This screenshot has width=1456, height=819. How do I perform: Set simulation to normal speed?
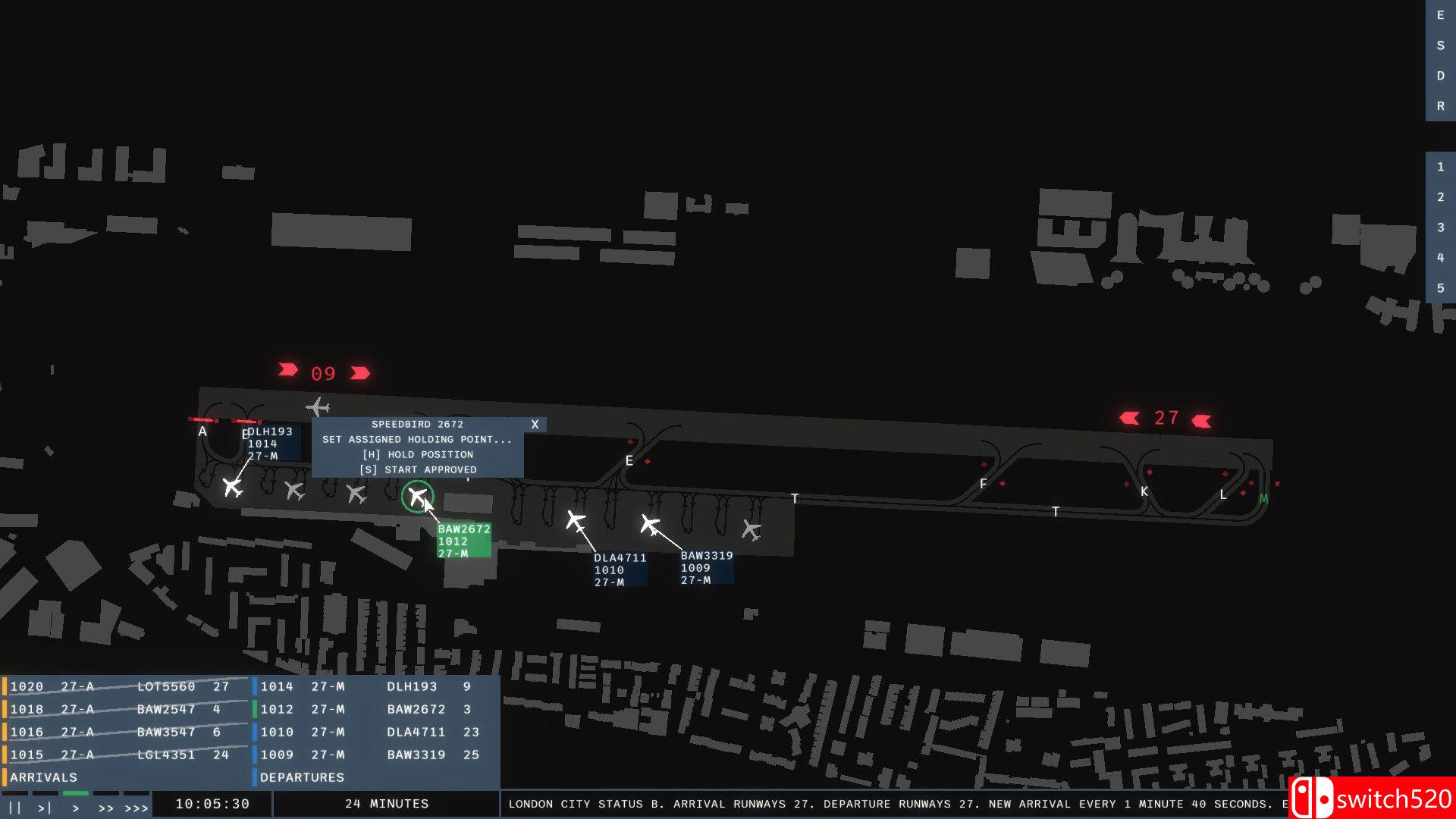(x=75, y=808)
